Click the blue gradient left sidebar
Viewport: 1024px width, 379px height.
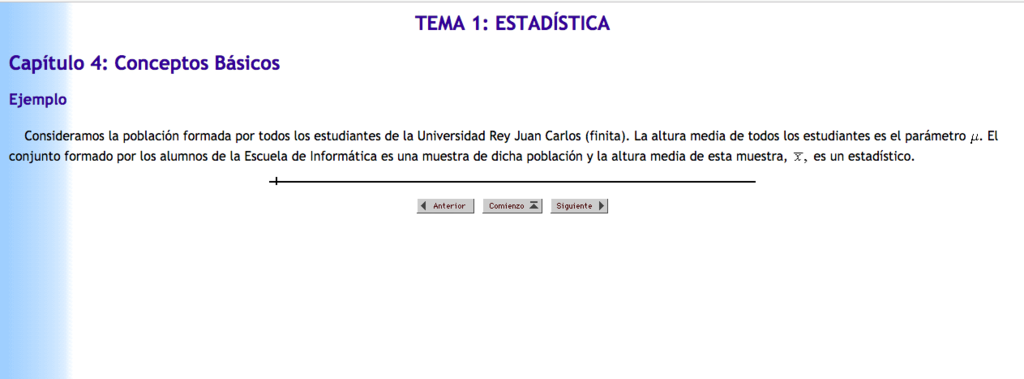click(34, 190)
